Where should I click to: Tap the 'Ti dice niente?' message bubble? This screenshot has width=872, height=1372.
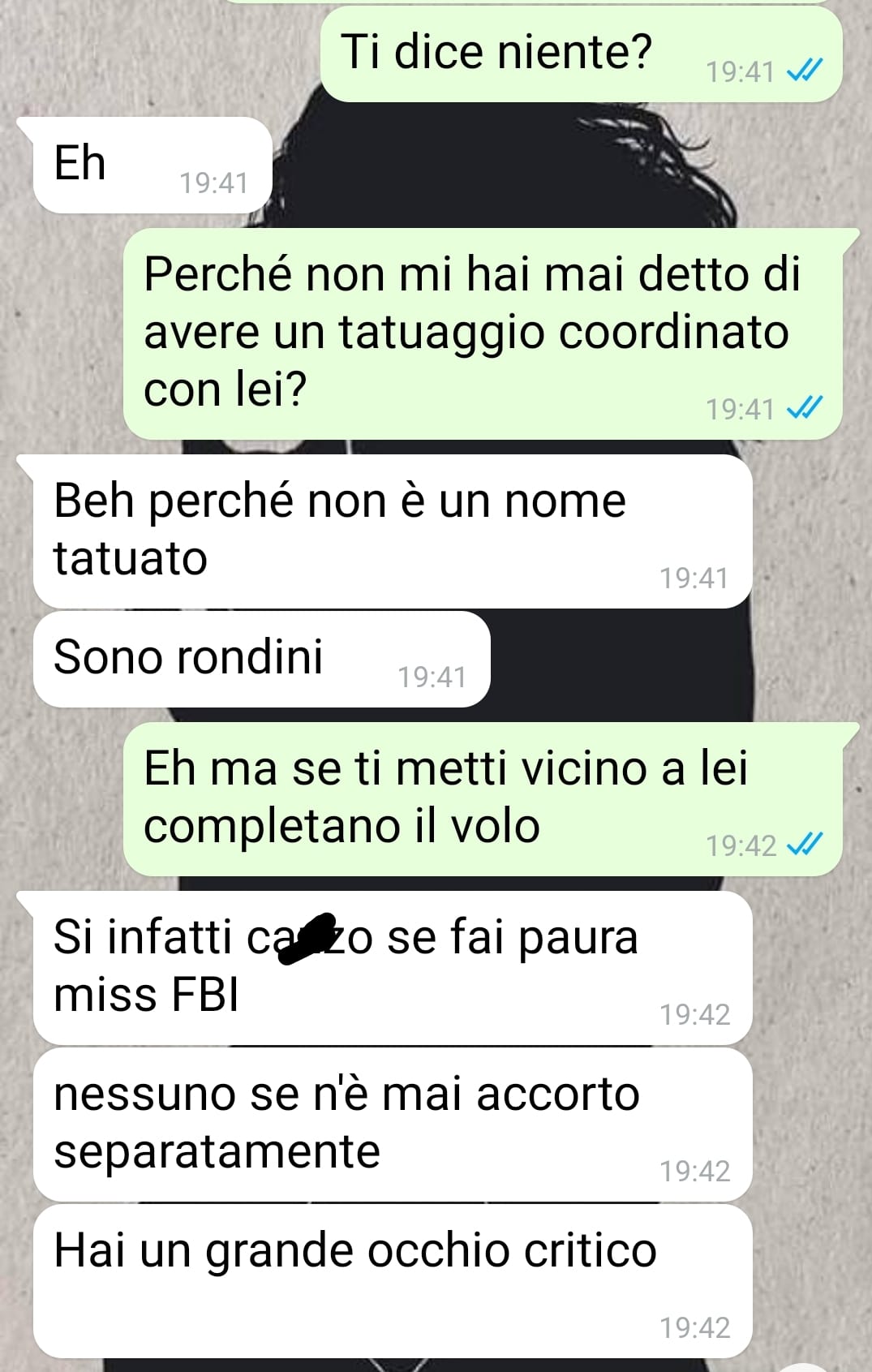(x=581, y=54)
